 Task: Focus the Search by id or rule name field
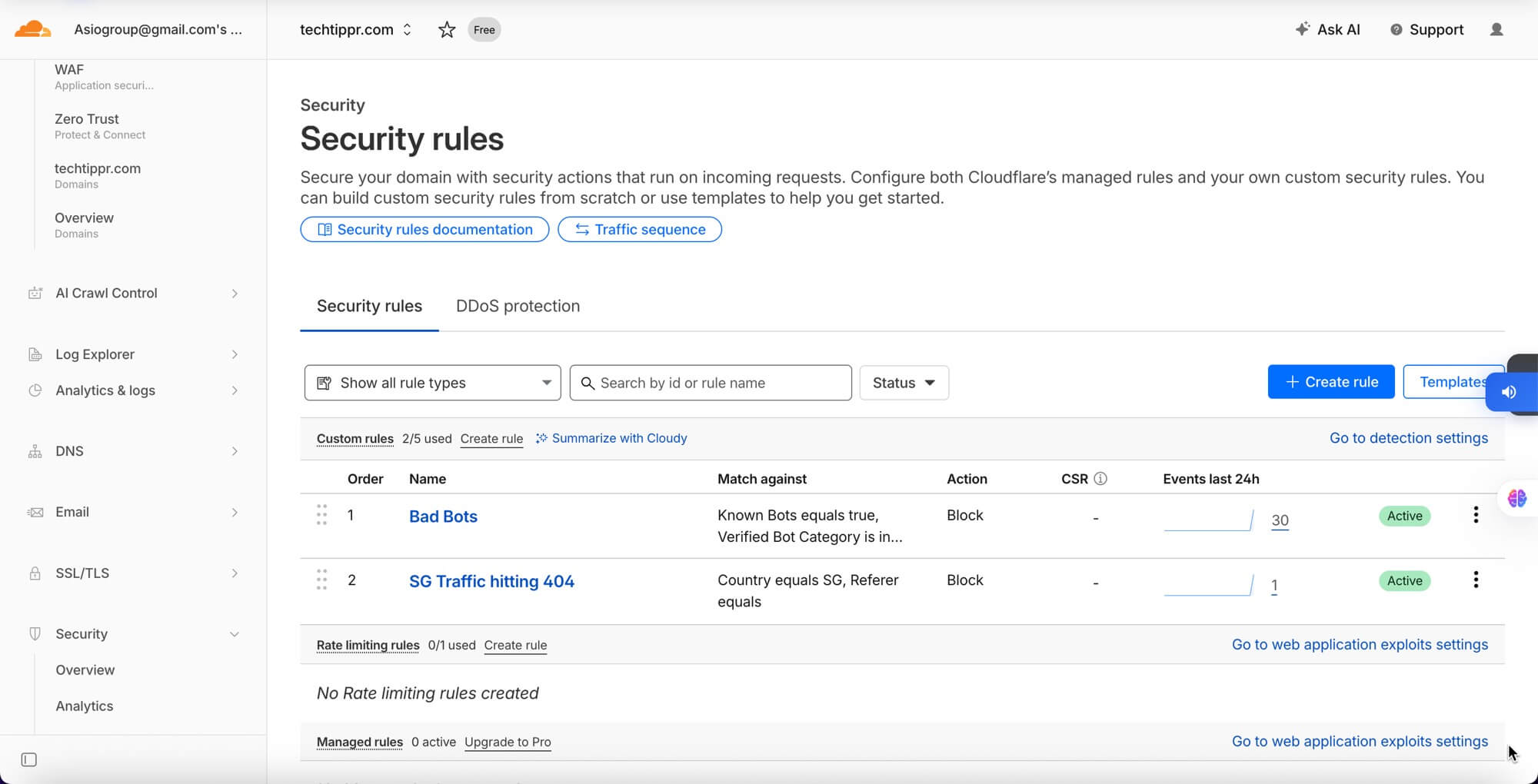point(711,383)
